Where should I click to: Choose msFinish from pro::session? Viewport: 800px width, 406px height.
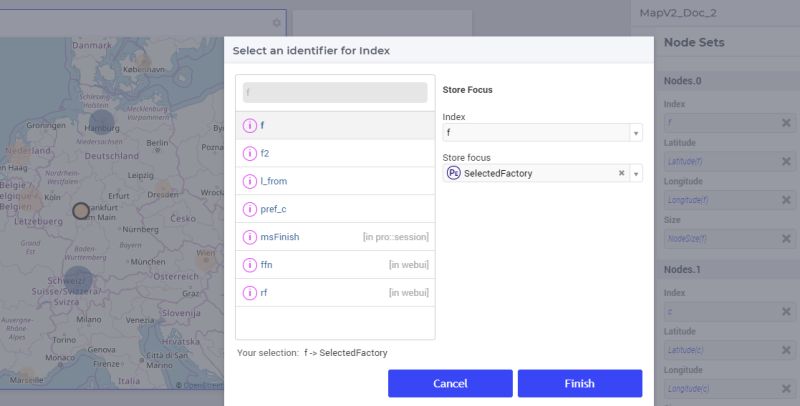[x=335, y=237]
